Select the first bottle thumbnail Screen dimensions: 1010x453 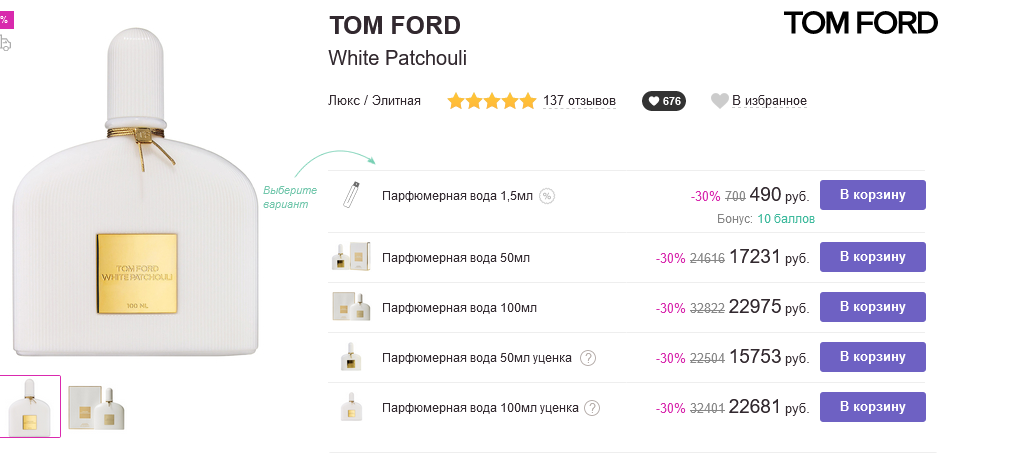(x=30, y=406)
